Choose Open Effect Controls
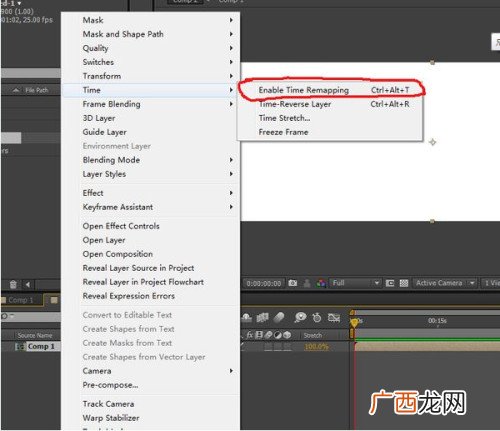500x431 pixels. click(152, 226)
